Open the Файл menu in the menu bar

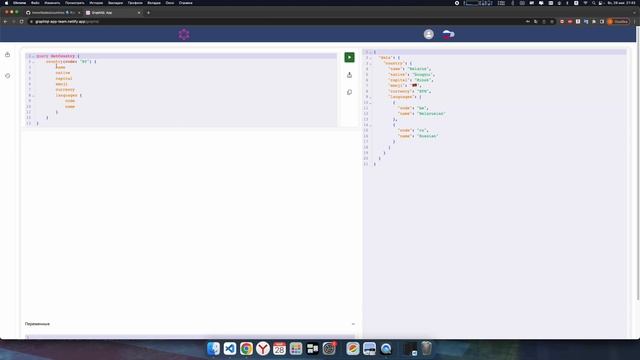coord(35,3)
